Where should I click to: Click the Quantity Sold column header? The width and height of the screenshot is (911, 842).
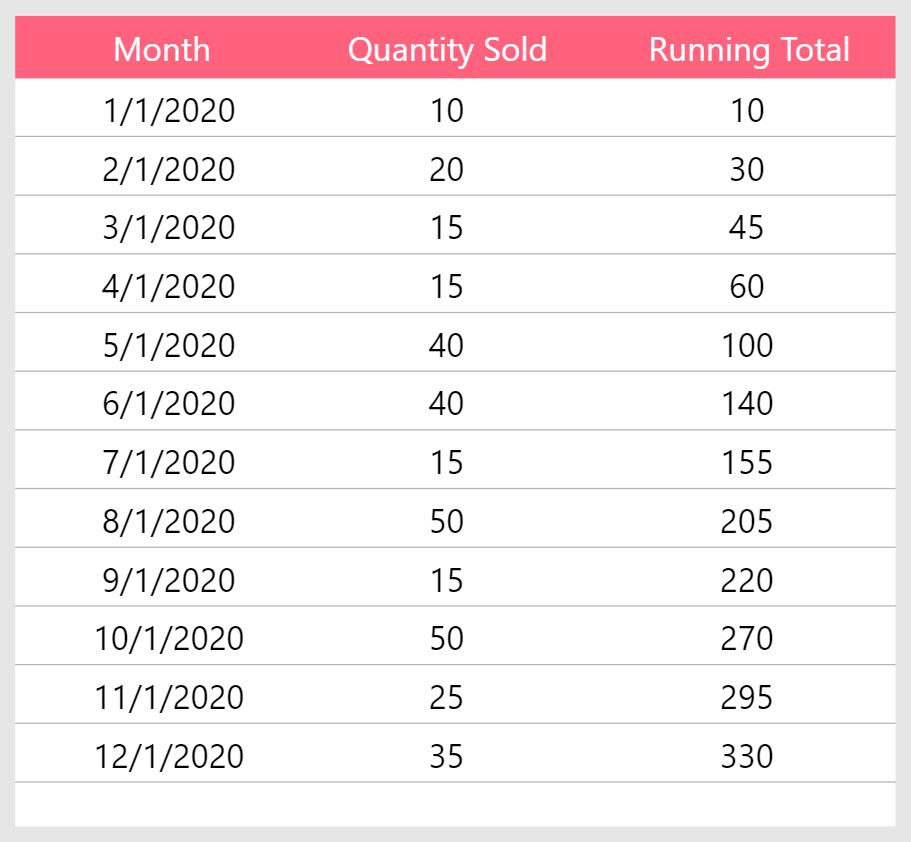(447, 50)
